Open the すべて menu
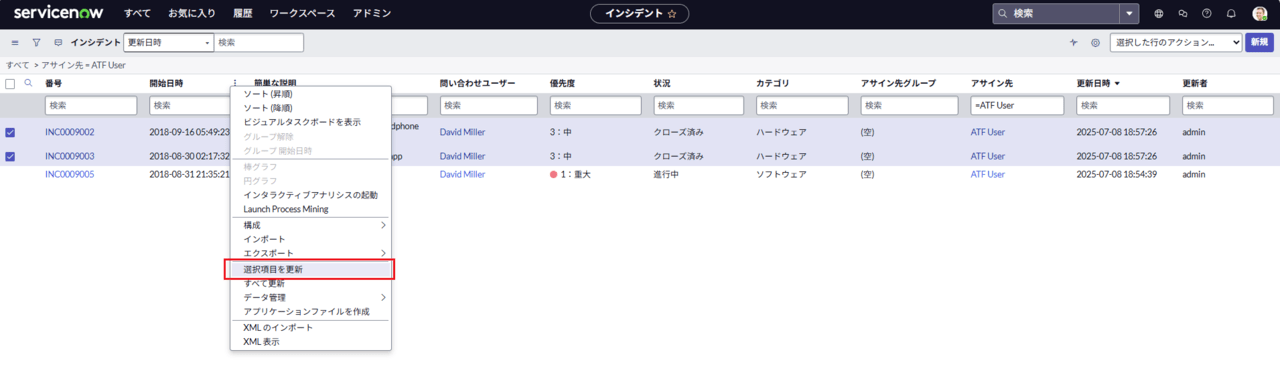This screenshot has width=1280, height=381. [x=137, y=14]
